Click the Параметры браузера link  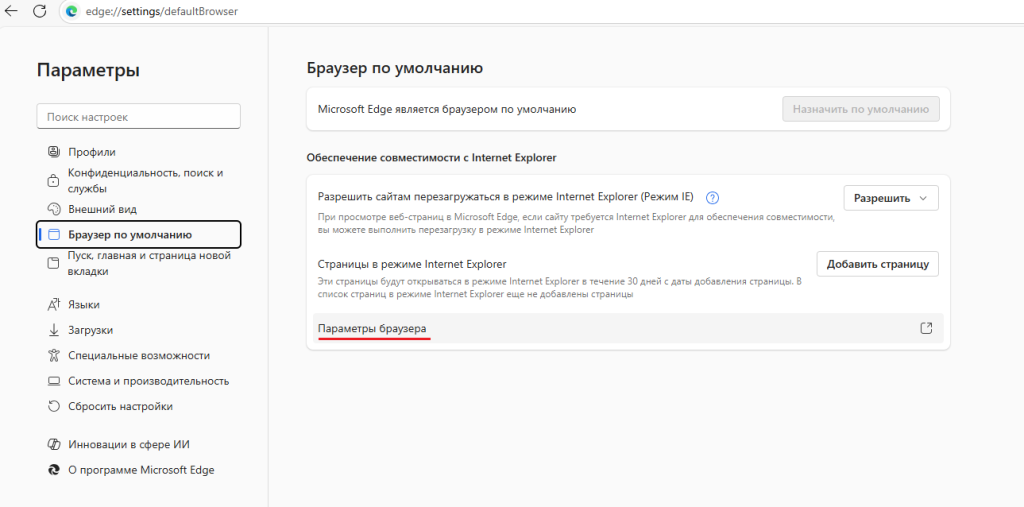pos(372,329)
